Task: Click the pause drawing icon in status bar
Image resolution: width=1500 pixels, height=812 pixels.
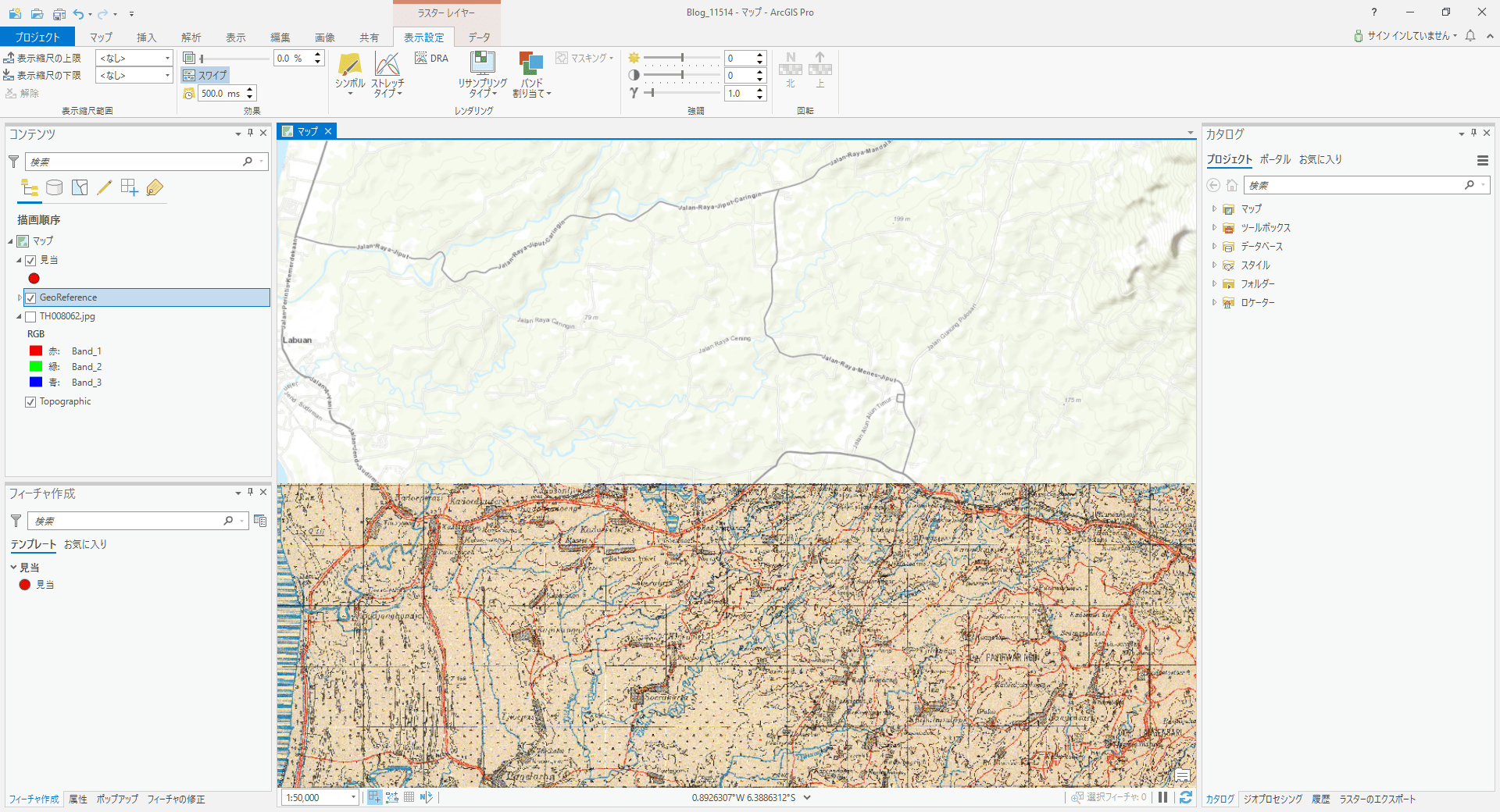Action: click(x=1163, y=797)
